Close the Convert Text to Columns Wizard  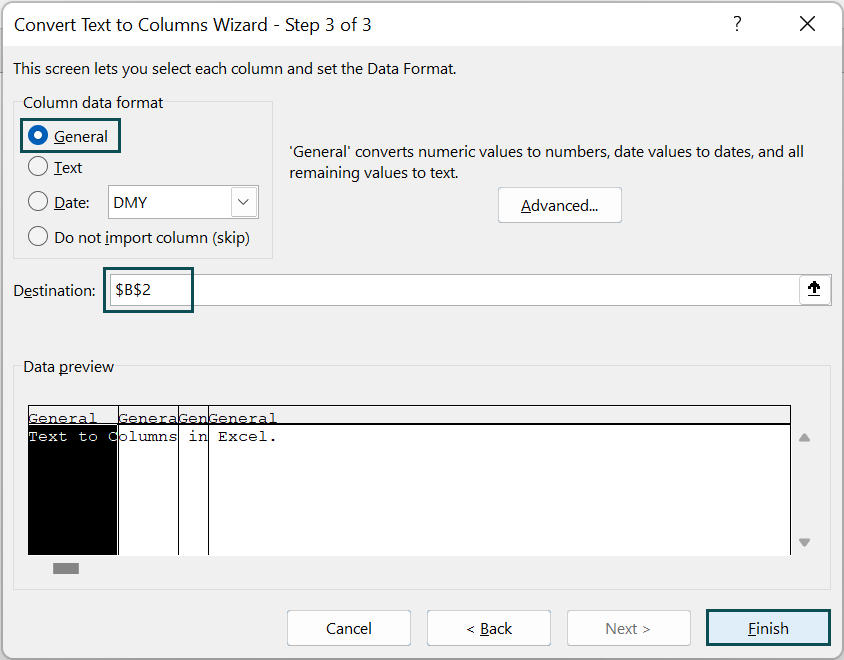tap(807, 24)
